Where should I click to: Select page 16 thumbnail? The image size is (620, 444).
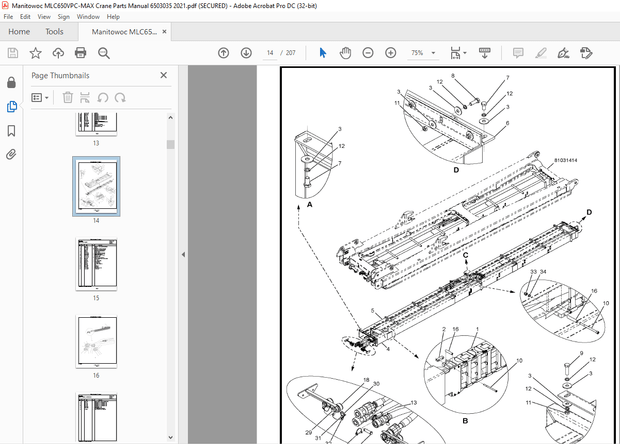click(96, 341)
